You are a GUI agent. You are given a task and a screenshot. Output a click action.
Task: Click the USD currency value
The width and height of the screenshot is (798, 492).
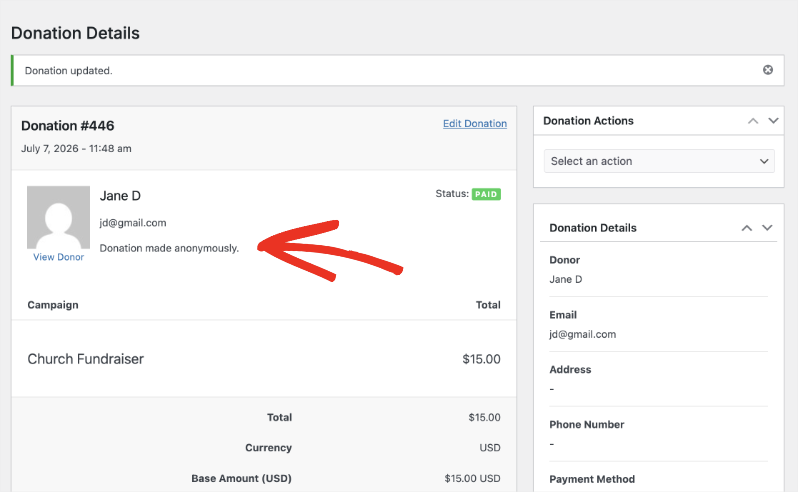(x=490, y=448)
